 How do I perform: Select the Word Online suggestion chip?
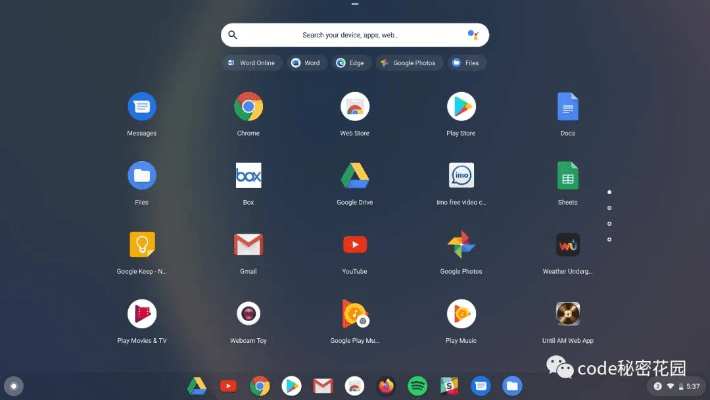(x=252, y=63)
